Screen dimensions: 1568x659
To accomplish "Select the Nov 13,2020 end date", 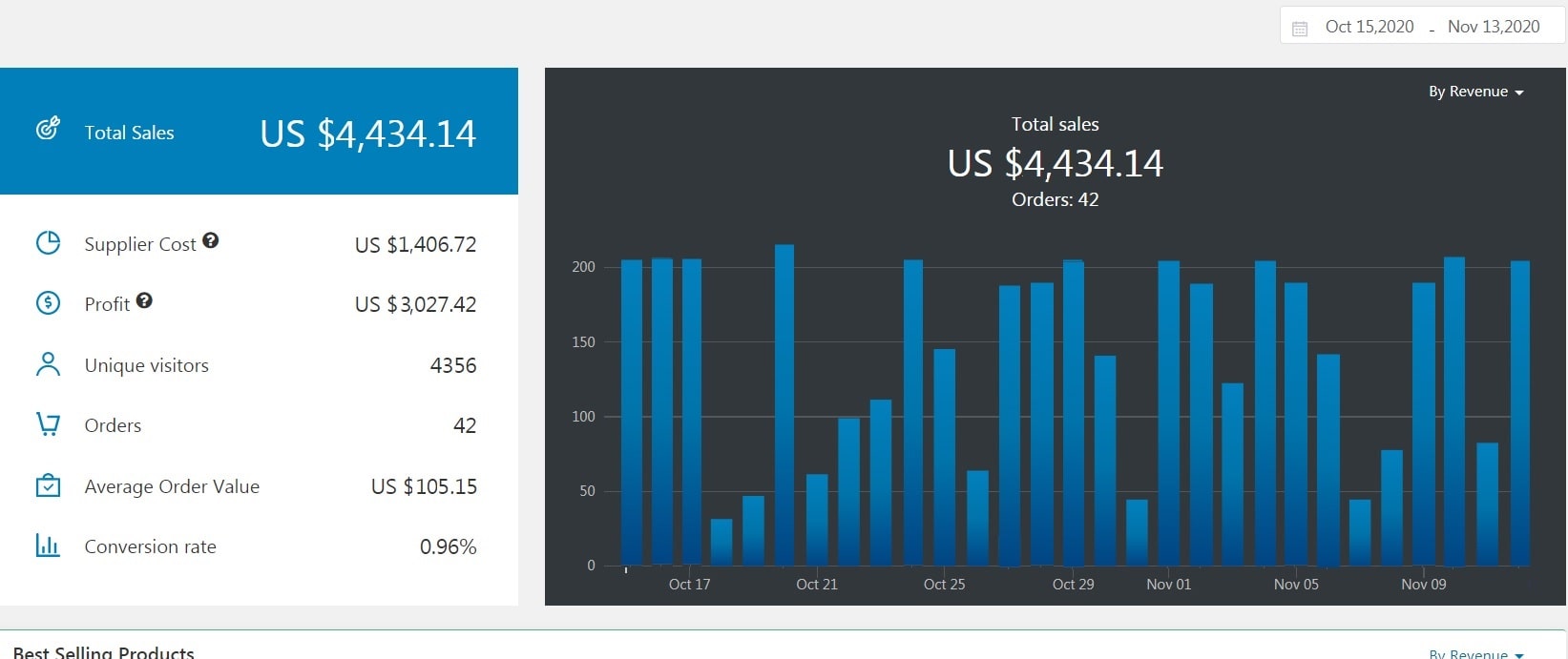I will [x=1494, y=27].
